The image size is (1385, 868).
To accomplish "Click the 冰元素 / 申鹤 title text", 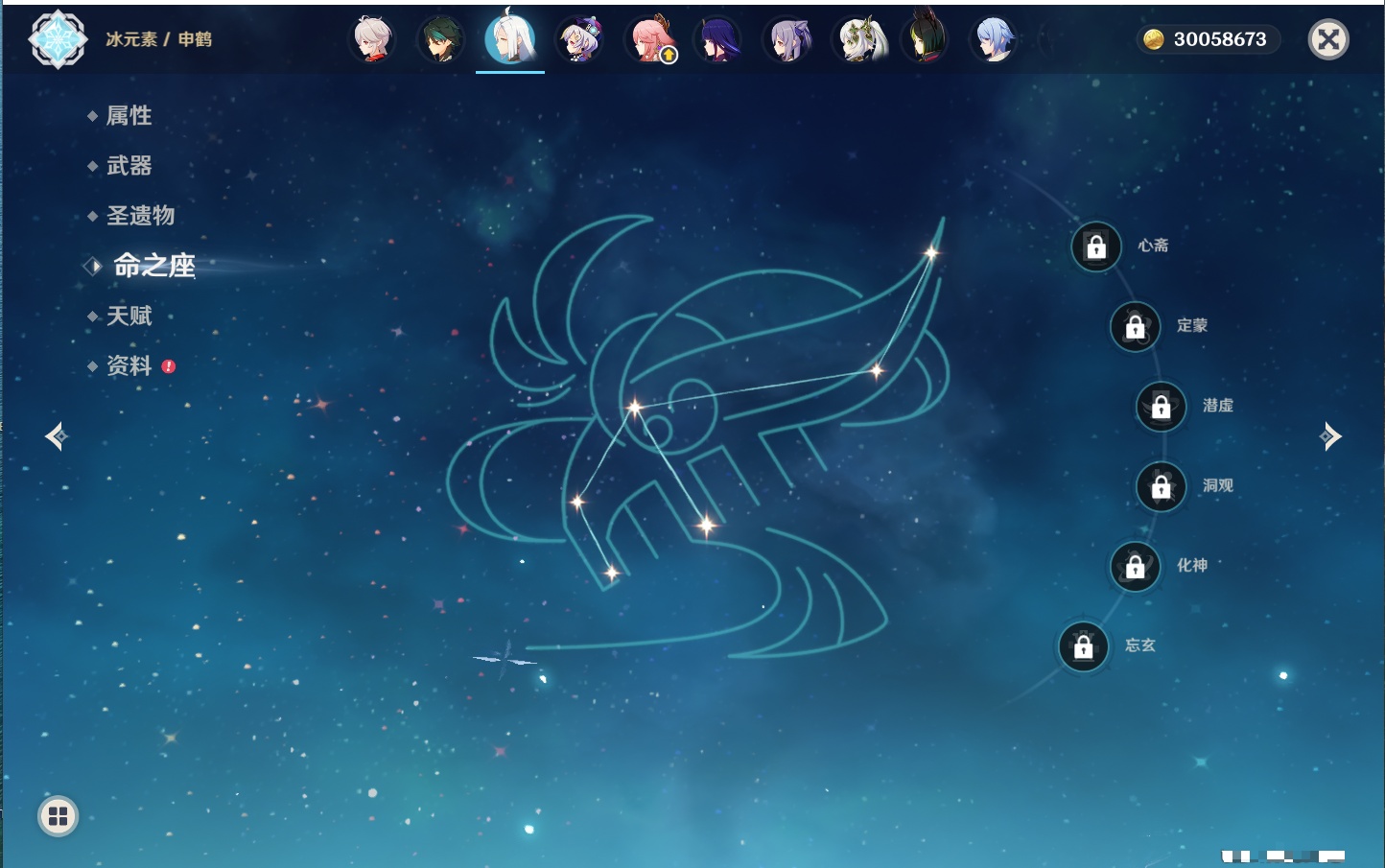I will [159, 39].
